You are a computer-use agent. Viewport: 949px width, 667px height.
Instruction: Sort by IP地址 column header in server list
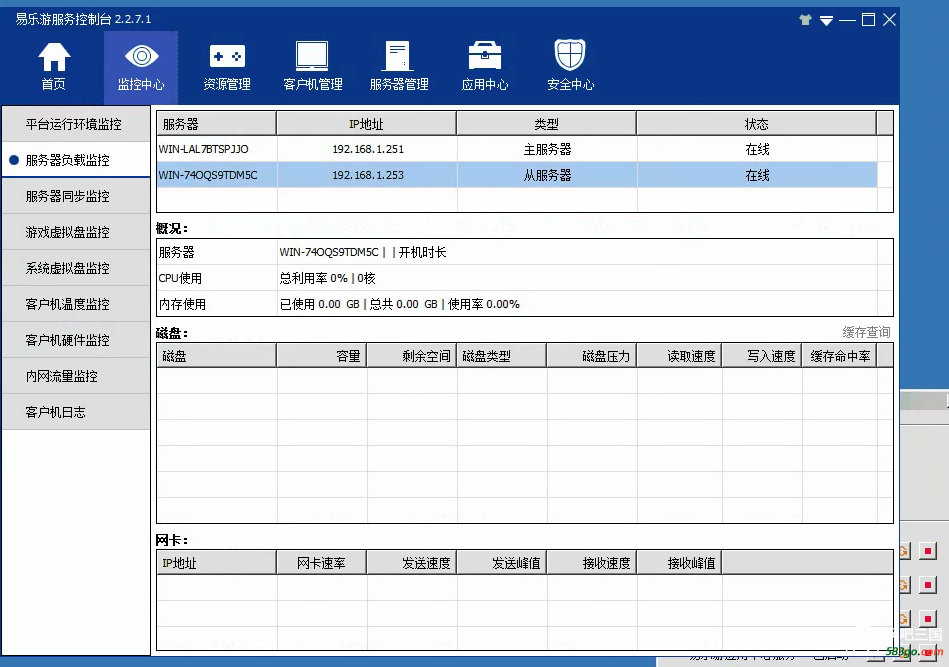(366, 123)
